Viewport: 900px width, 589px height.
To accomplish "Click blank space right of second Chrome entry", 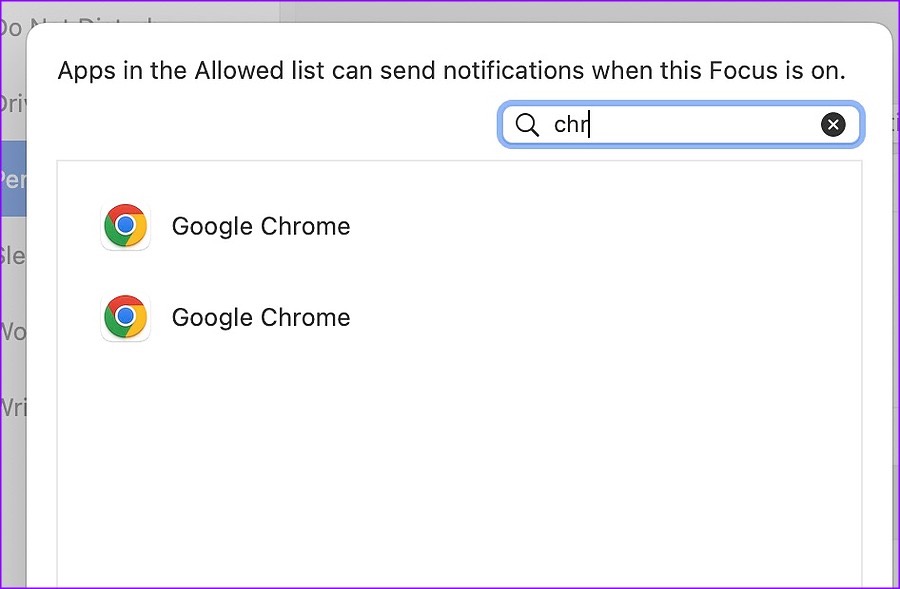I will pos(603,317).
